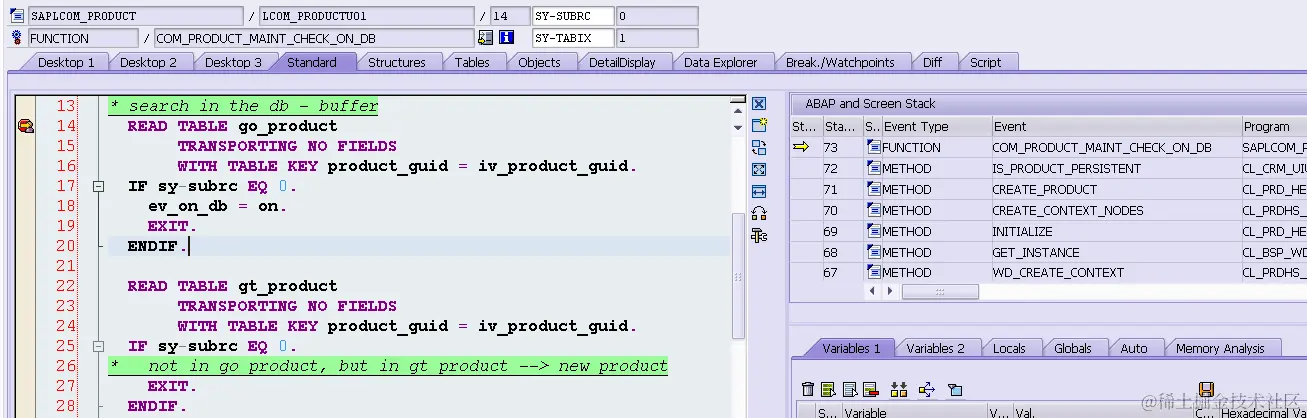
Task: Collapse the IF block at line 17
Action: pyautogui.click(x=98, y=186)
